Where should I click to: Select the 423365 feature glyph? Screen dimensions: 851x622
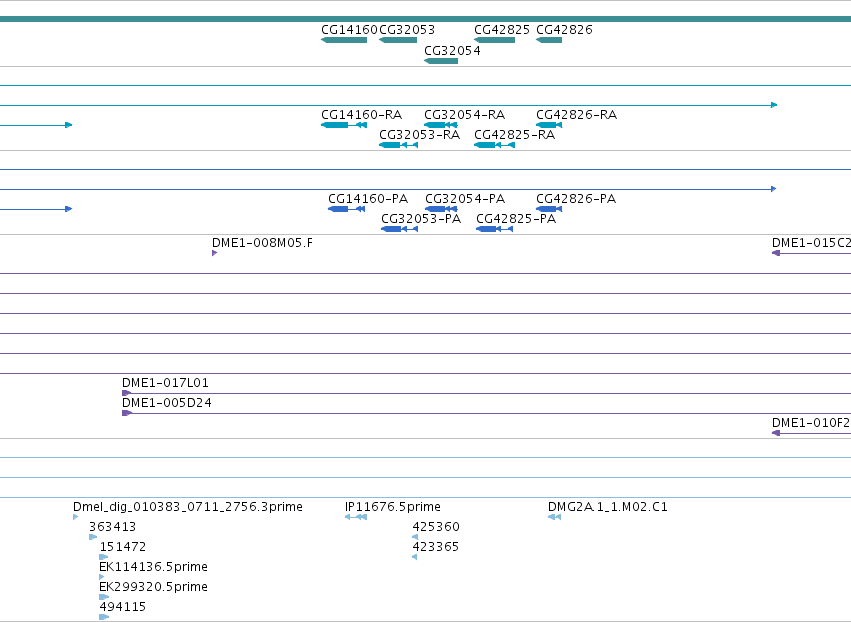point(415,557)
